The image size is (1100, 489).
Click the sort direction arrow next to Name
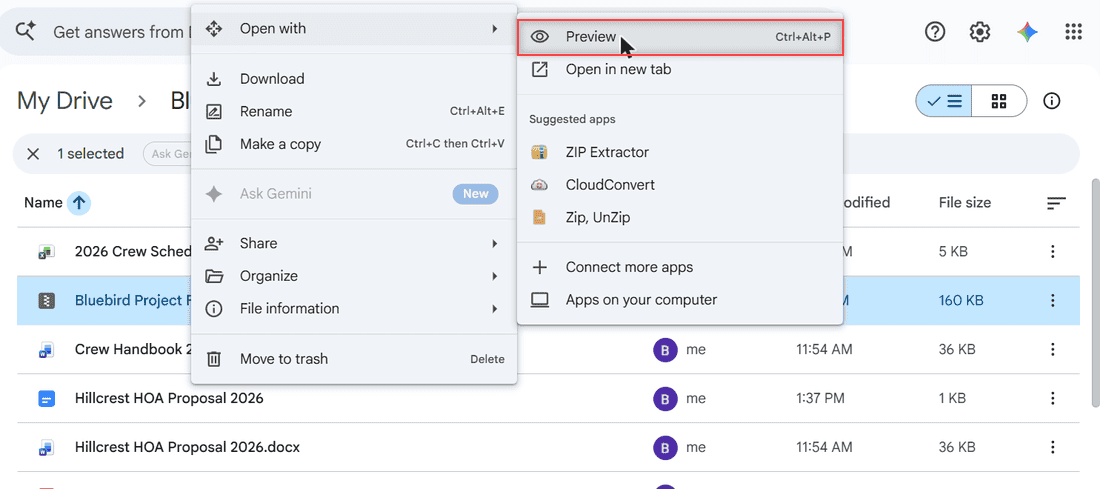pos(79,203)
